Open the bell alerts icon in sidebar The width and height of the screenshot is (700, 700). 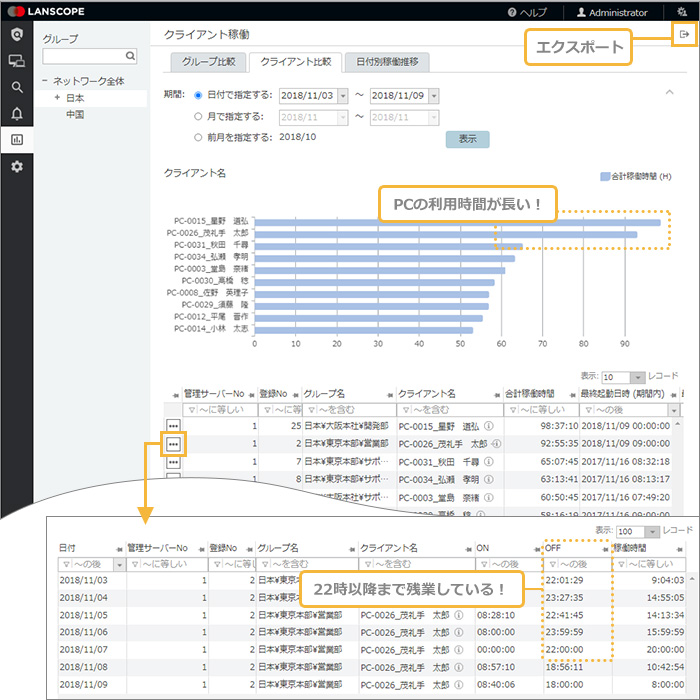(x=16, y=113)
